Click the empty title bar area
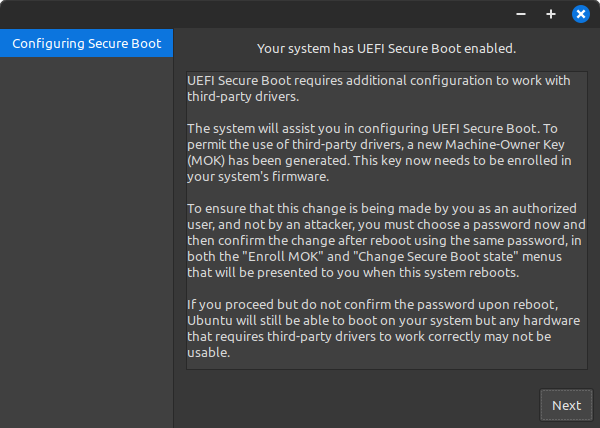600x428 pixels. click(250, 14)
